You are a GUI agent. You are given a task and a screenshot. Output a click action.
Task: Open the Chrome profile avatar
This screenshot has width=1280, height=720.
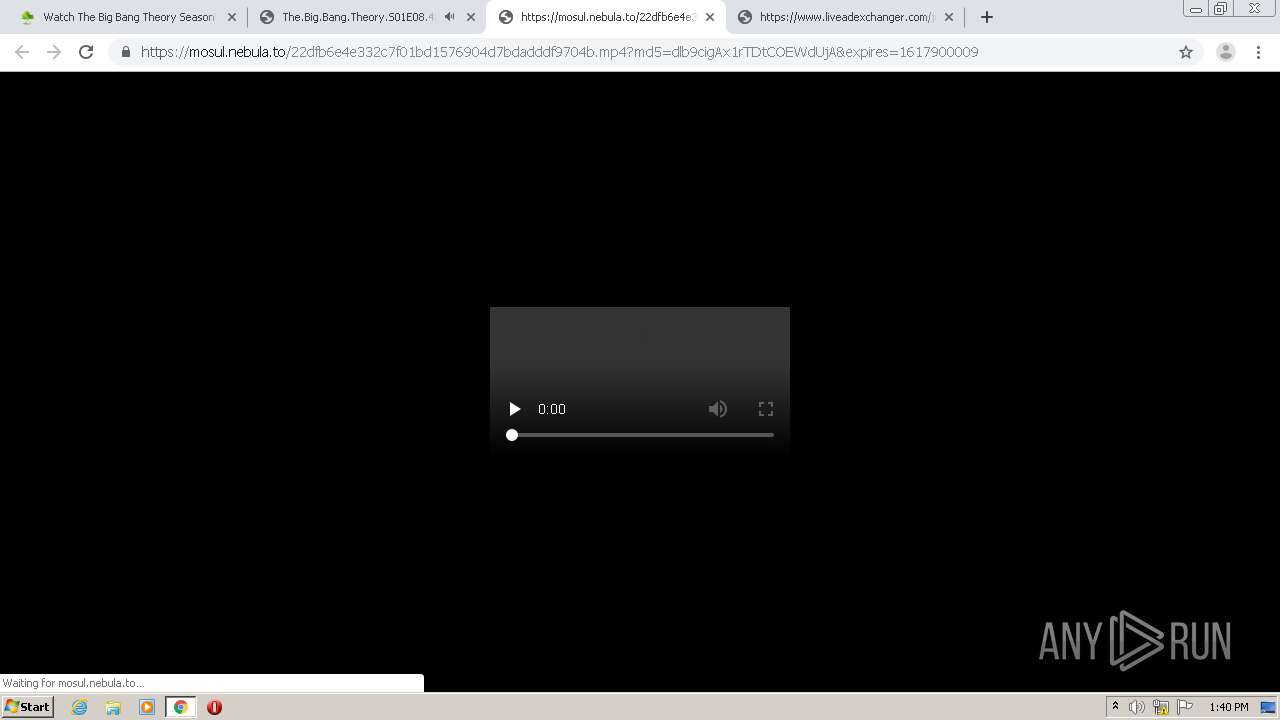pyautogui.click(x=1226, y=52)
